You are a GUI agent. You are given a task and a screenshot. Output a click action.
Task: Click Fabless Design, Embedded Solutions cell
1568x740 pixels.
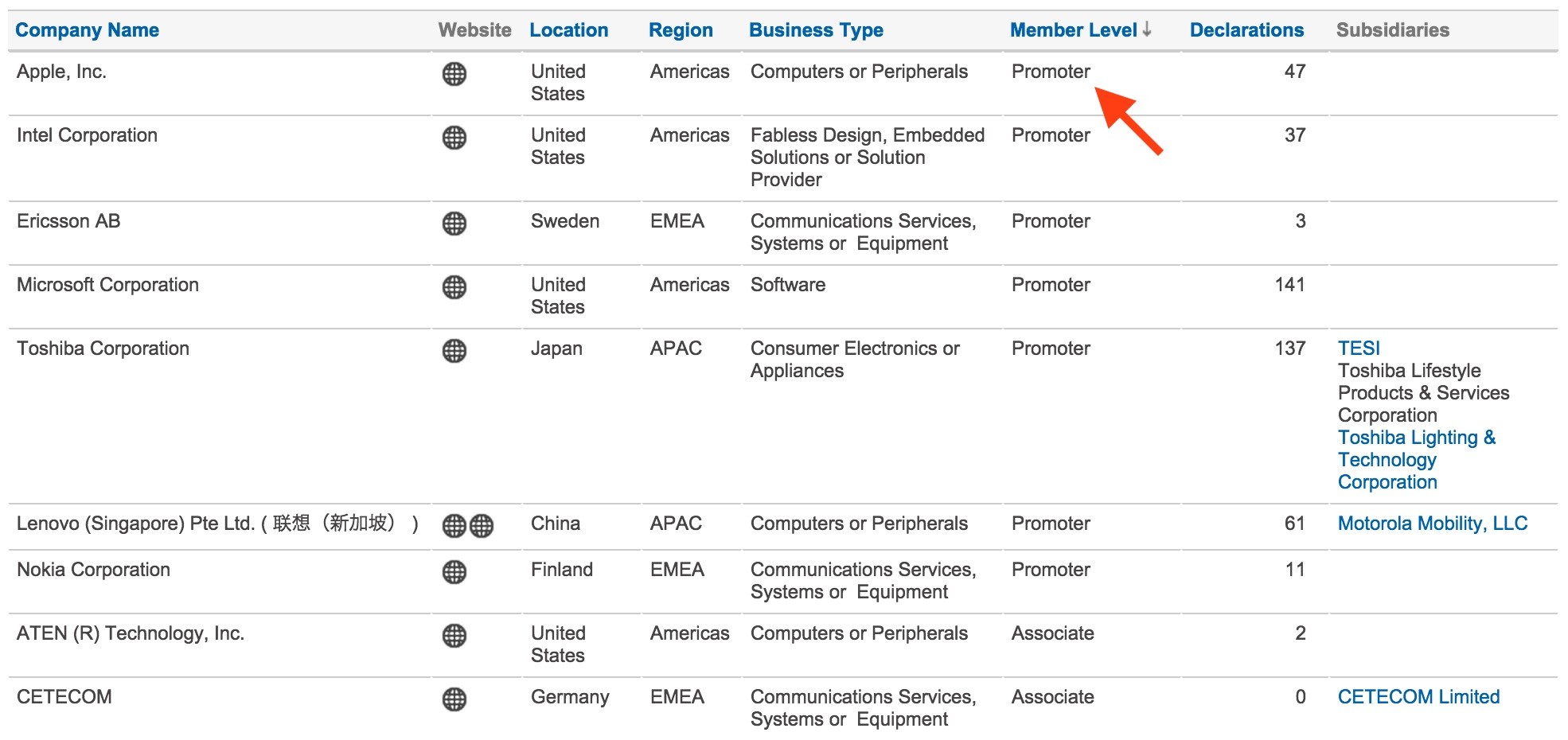[x=868, y=158]
